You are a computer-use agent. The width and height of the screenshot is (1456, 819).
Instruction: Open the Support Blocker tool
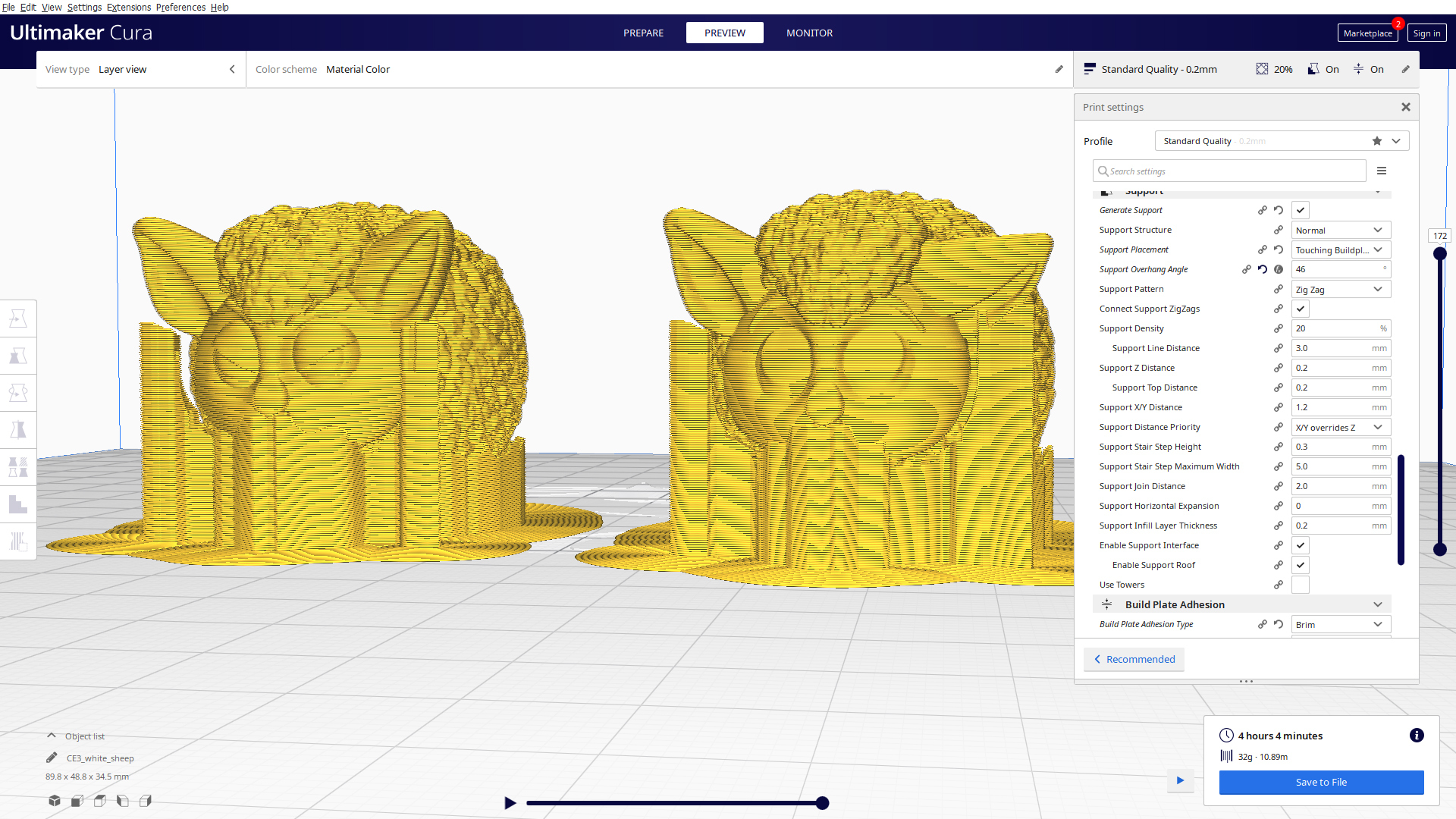coord(18,504)
